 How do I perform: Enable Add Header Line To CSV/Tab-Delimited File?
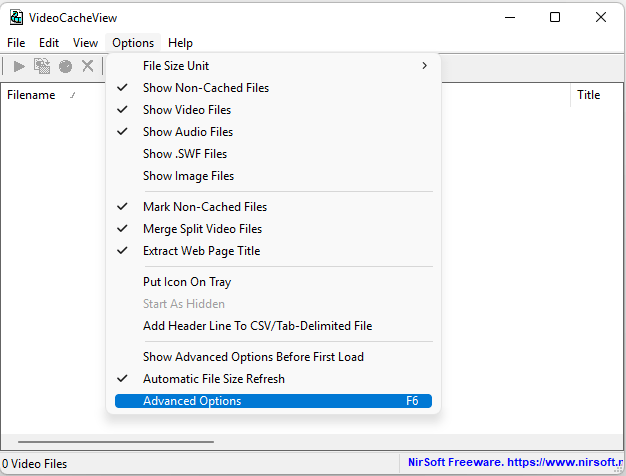click(x=273, y=326)
